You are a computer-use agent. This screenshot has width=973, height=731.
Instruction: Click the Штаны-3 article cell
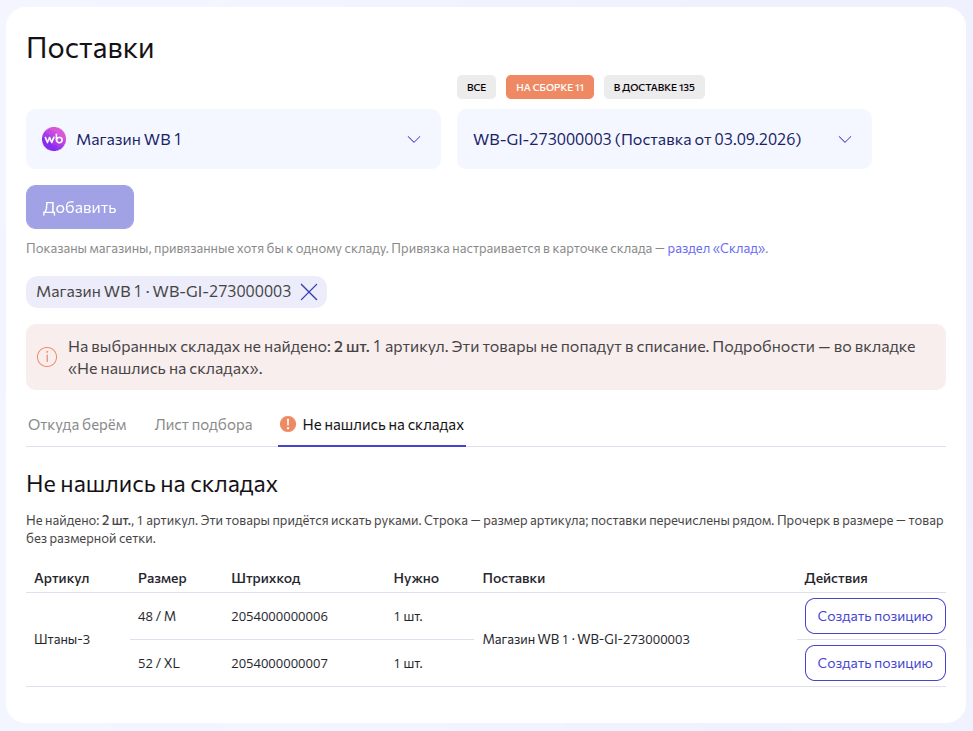(62, 639)
